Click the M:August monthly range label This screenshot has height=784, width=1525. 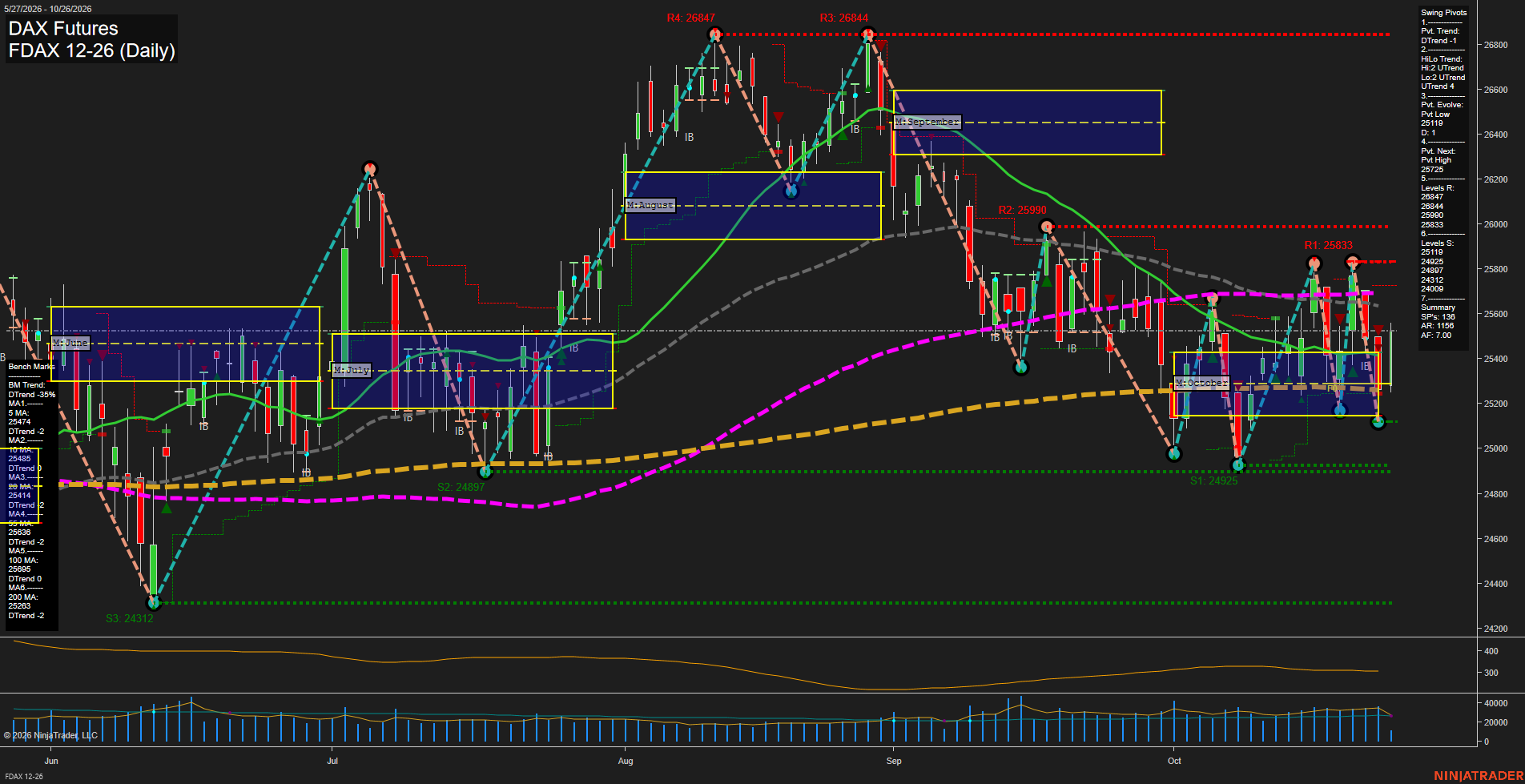tap(650, 205)
